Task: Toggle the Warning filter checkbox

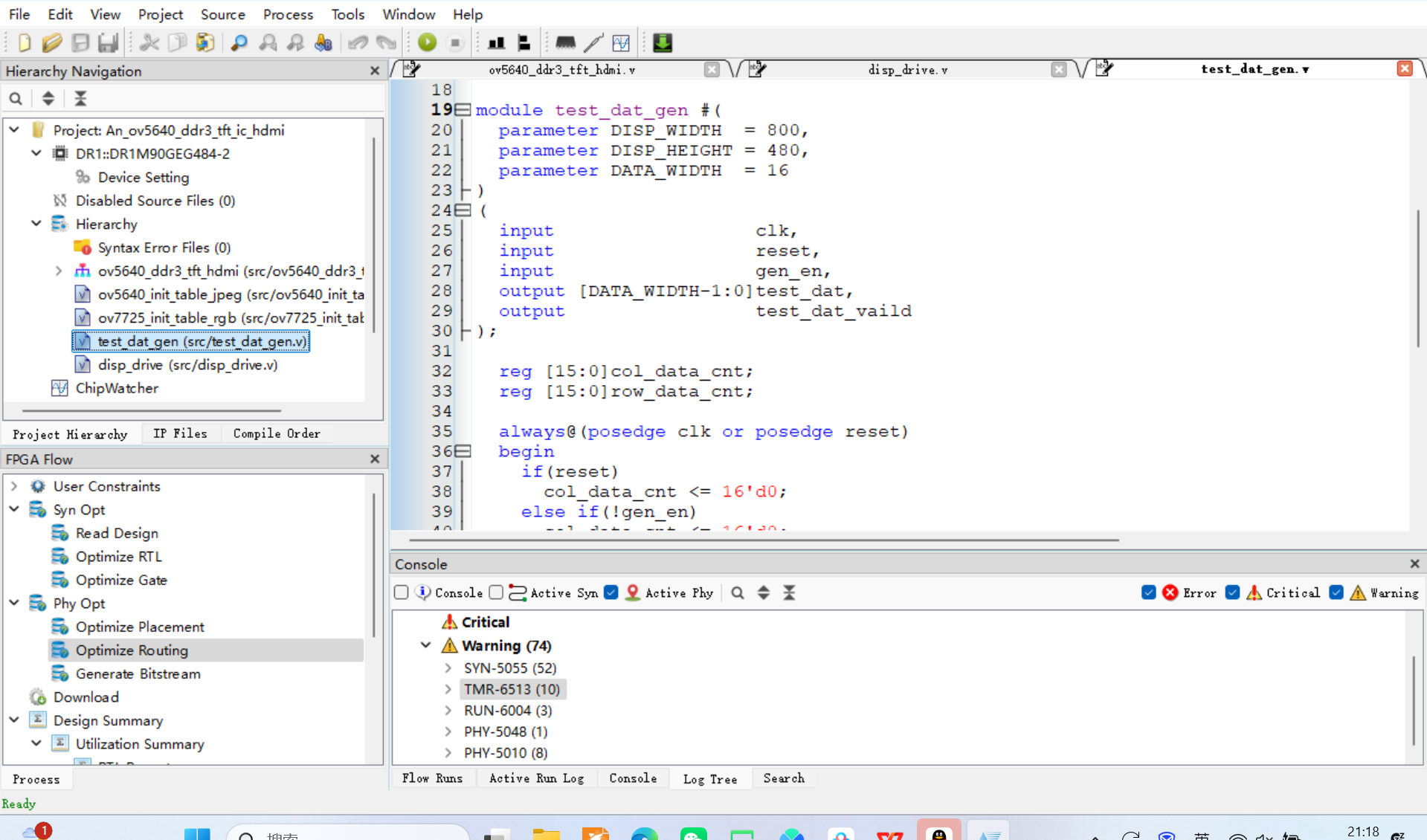Action: tap(1336, 592)
